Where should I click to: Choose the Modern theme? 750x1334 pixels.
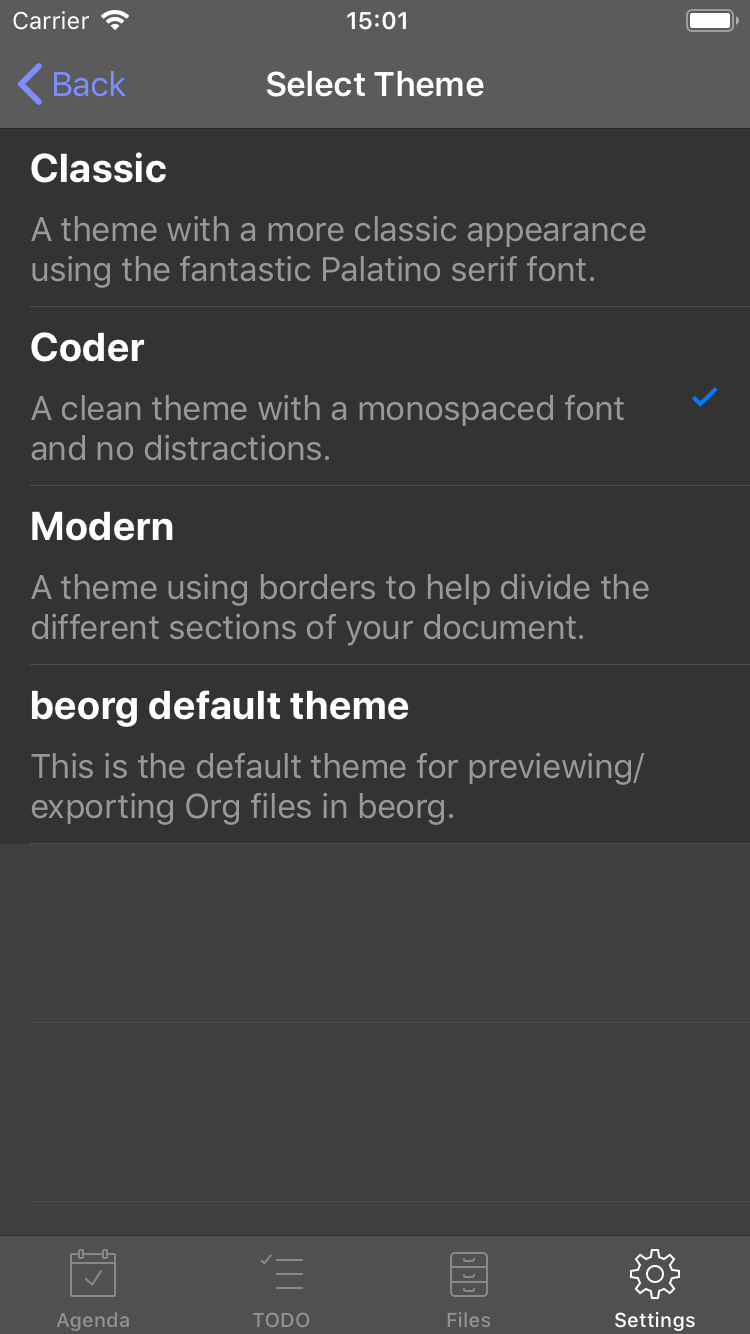click(x=375, y=576)
